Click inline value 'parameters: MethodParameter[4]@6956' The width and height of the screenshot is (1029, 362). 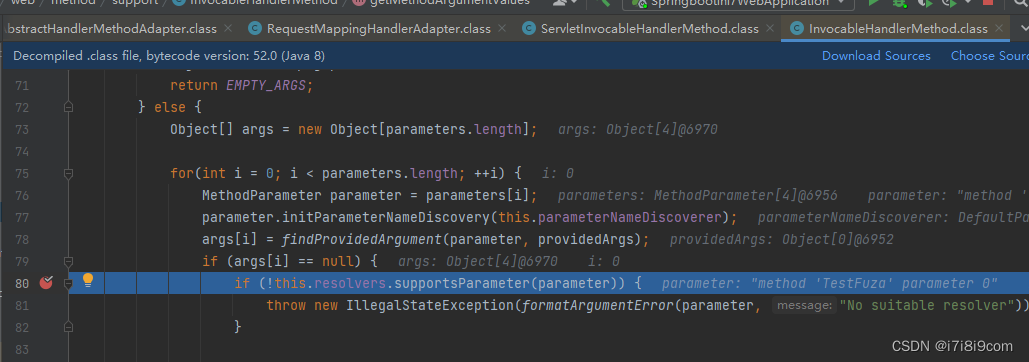(x=698, y=195)
